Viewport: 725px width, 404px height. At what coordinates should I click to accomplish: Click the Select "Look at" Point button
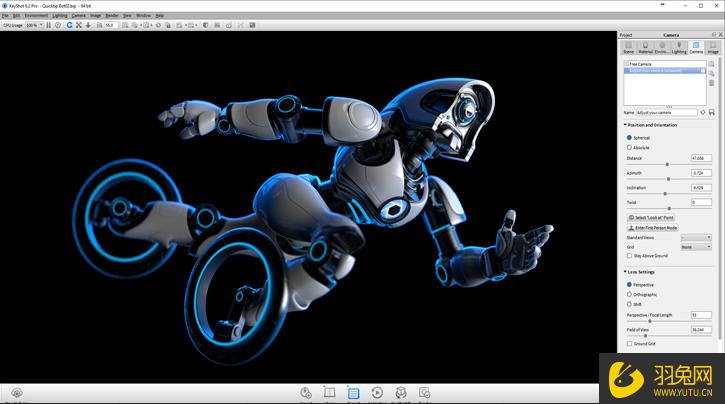[651, 217]
